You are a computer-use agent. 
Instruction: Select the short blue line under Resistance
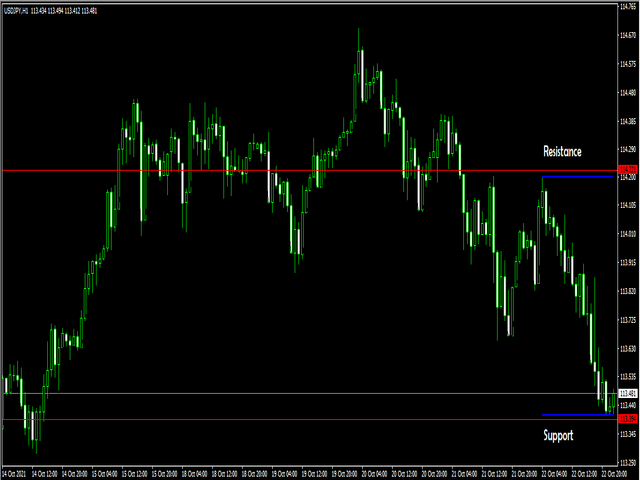578,177
